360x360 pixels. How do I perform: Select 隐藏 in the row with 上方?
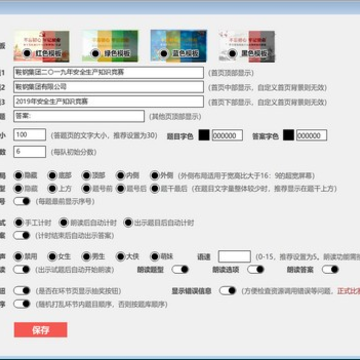coord(18,189)
